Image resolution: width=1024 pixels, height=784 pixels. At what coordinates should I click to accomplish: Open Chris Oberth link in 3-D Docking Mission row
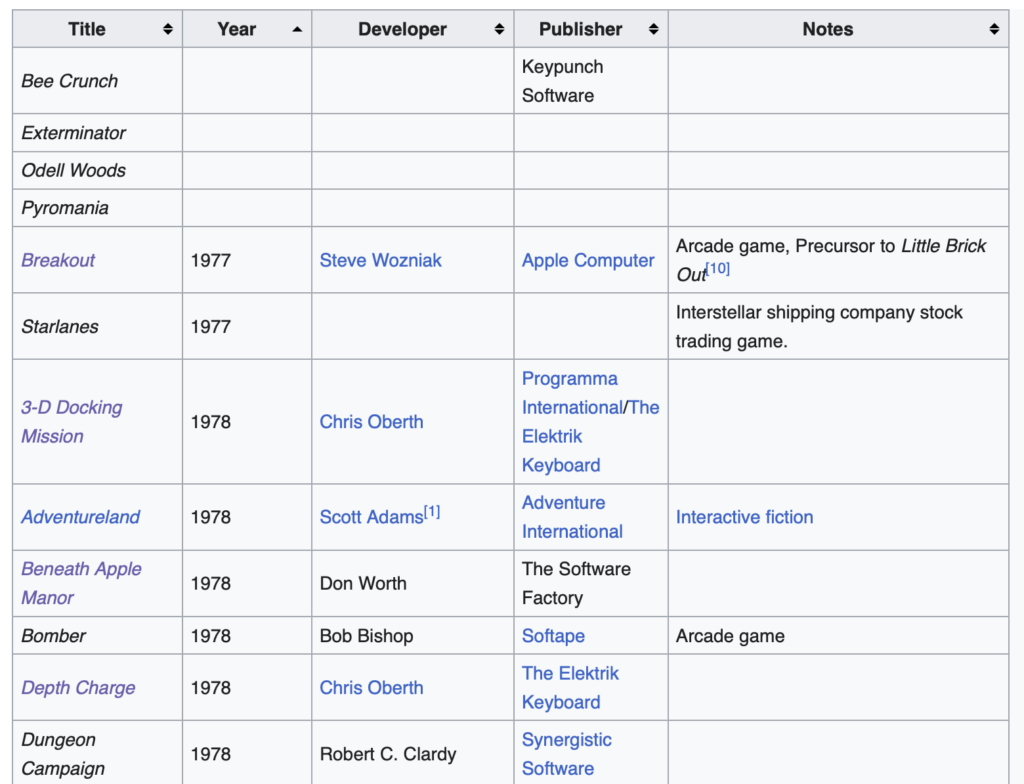372,421
